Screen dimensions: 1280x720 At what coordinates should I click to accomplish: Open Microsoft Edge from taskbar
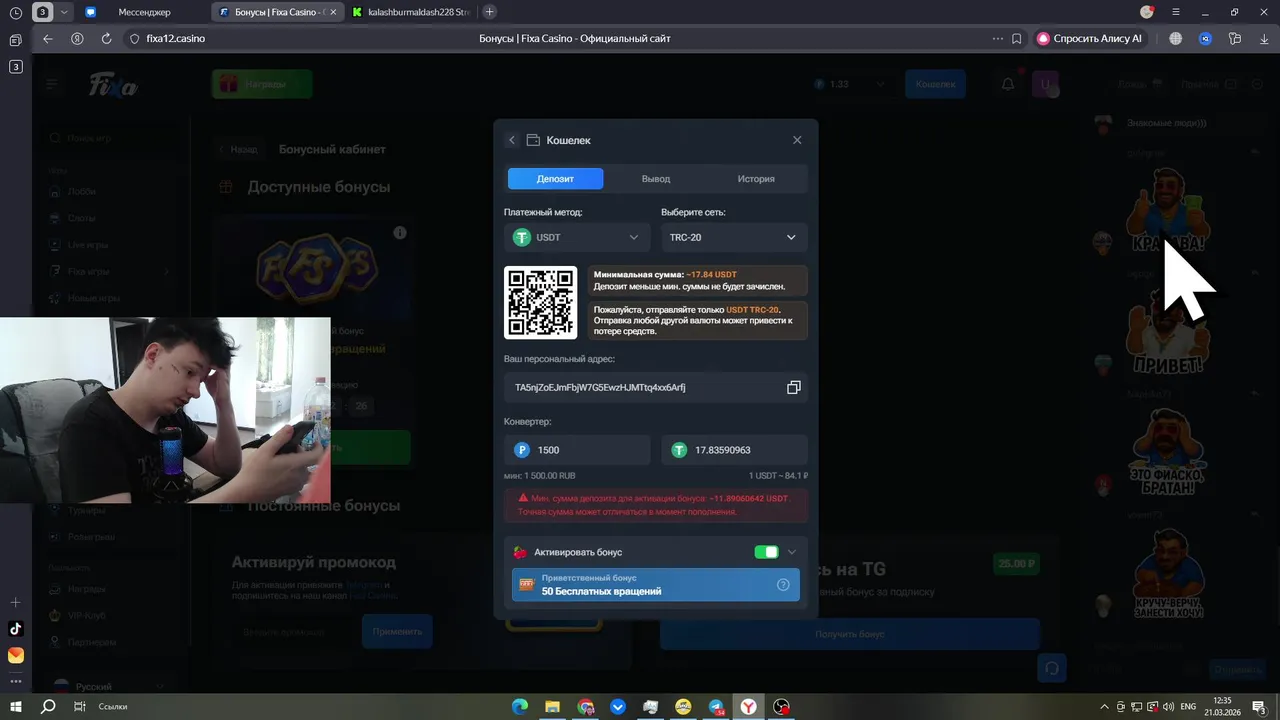(520, 707)
